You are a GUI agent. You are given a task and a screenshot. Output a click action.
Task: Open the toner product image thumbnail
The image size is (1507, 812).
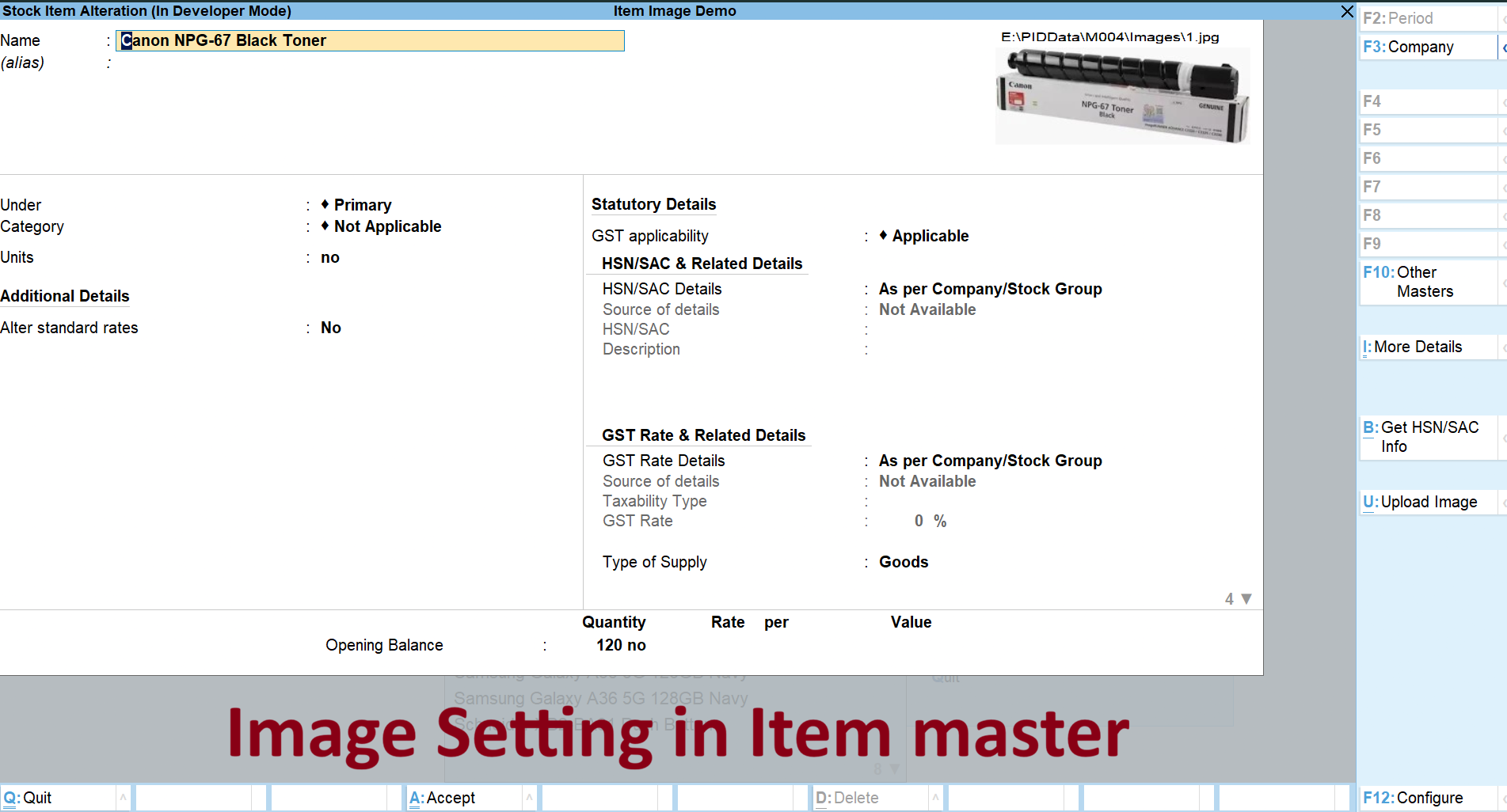tap(1122, 97)
